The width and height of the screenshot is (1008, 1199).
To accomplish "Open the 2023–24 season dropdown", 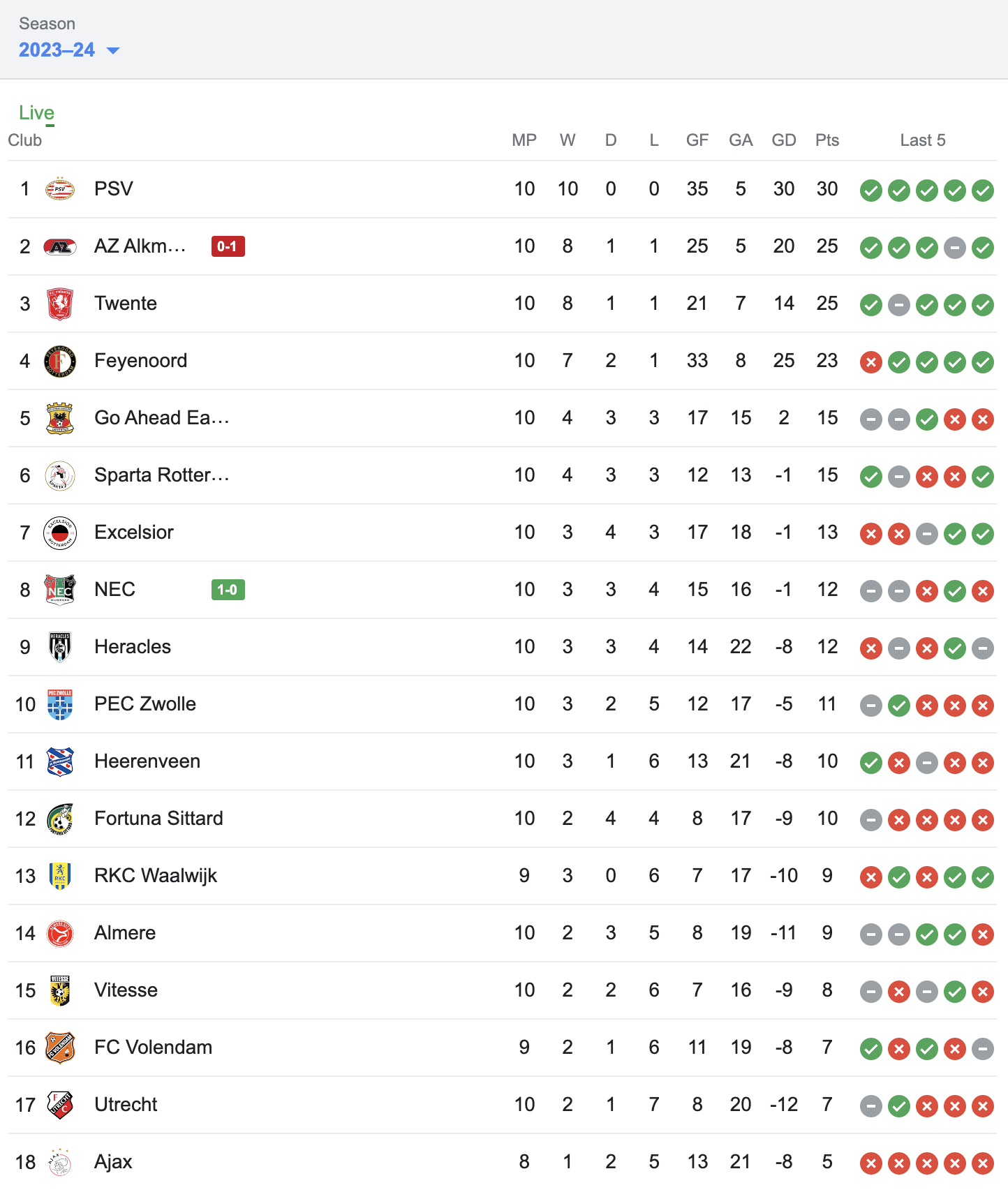I will point(69,50).
